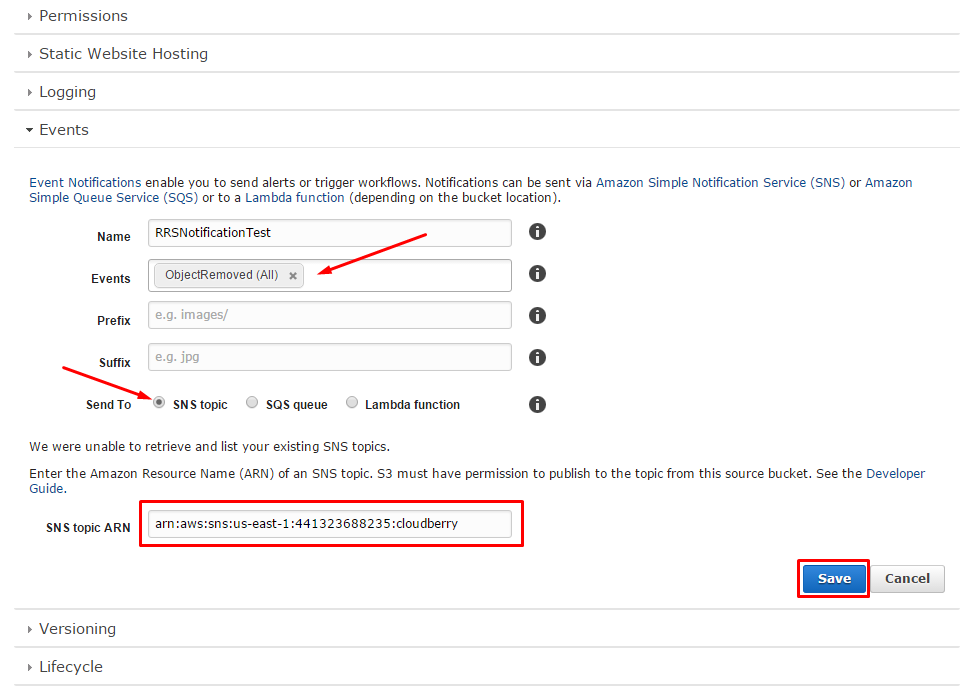The height and width of the screenshot is (690, 965).
Task: Cancel the event notification changes
Action: 907,579
